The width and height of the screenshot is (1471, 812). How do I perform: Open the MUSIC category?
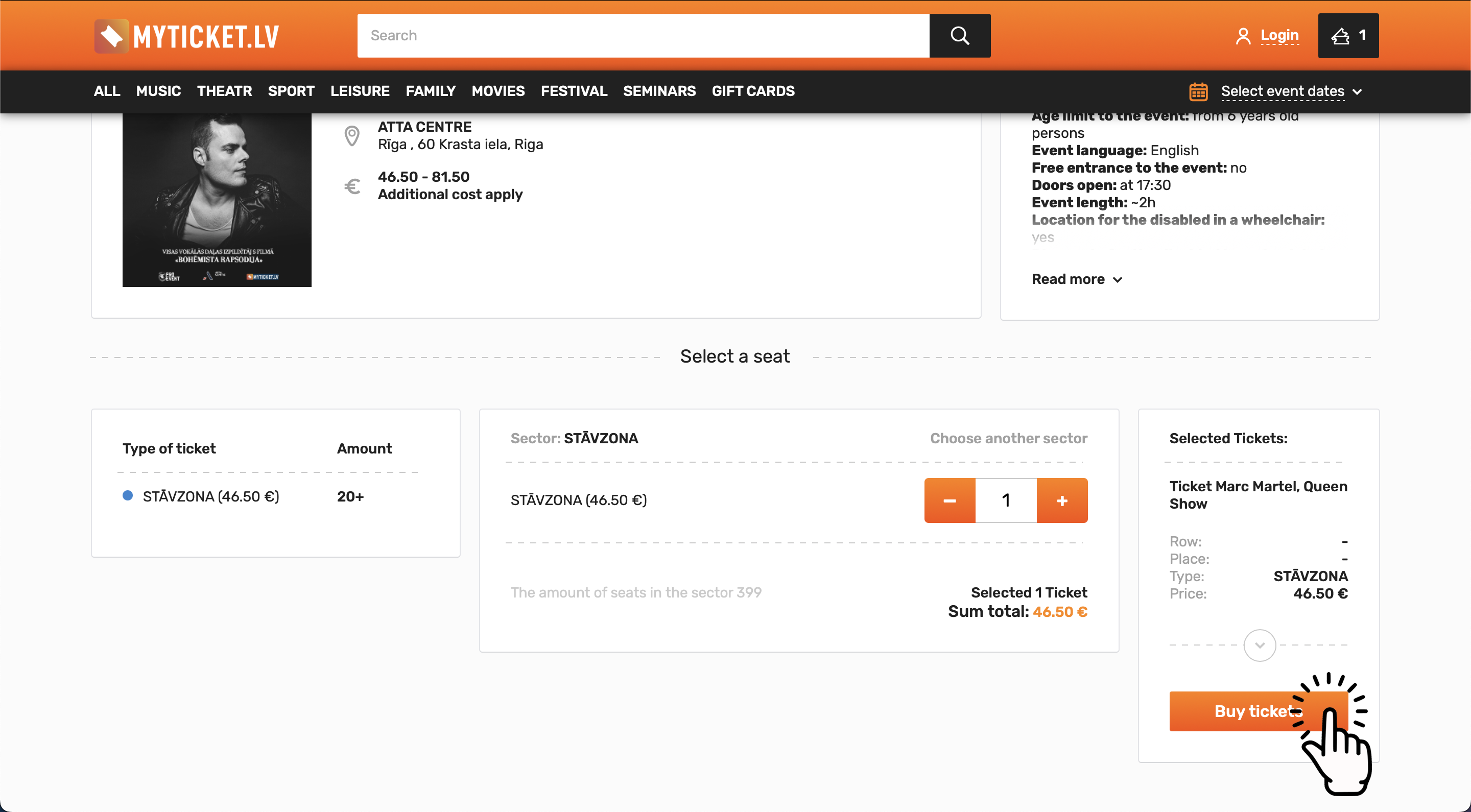pos(158,91)
